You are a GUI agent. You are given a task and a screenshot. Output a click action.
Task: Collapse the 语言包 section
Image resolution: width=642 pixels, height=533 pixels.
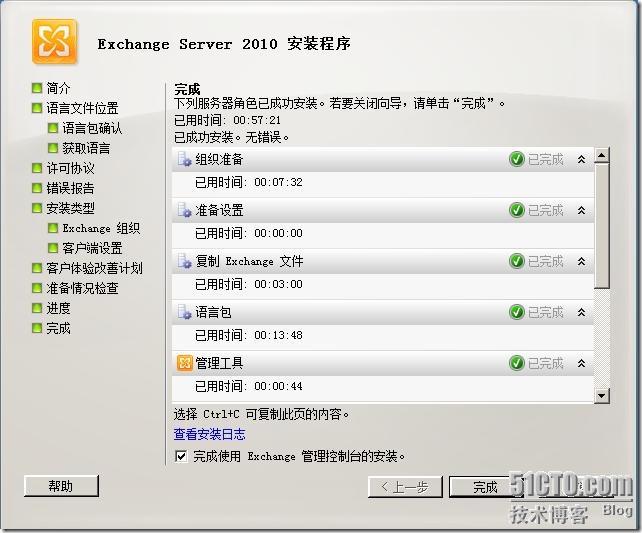(581, 312)
